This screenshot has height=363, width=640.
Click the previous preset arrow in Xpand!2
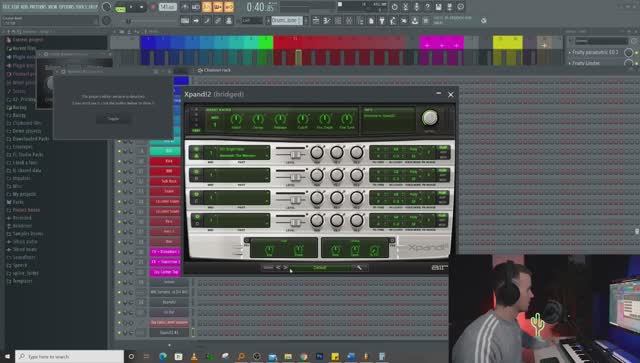coord(278,267)
